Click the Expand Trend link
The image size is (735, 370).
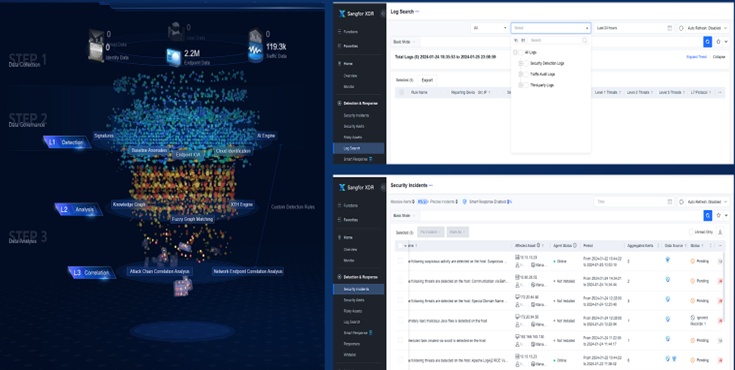click(697, 57)
